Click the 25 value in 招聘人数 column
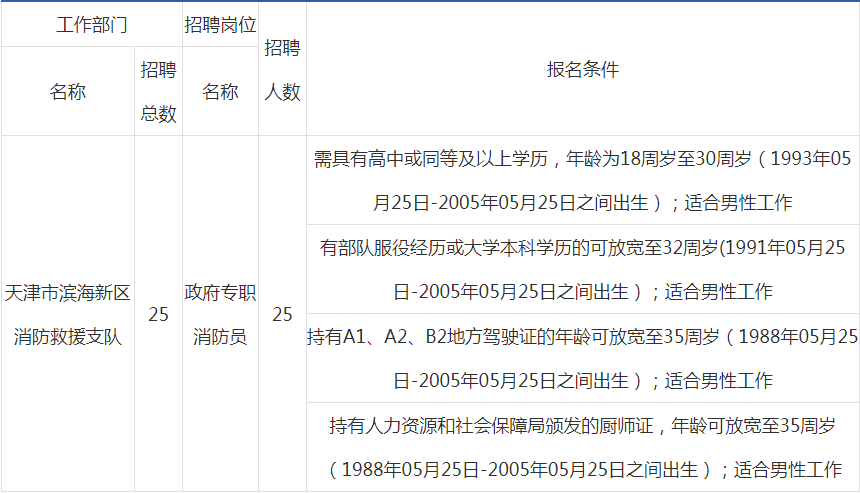 point(282,314)
